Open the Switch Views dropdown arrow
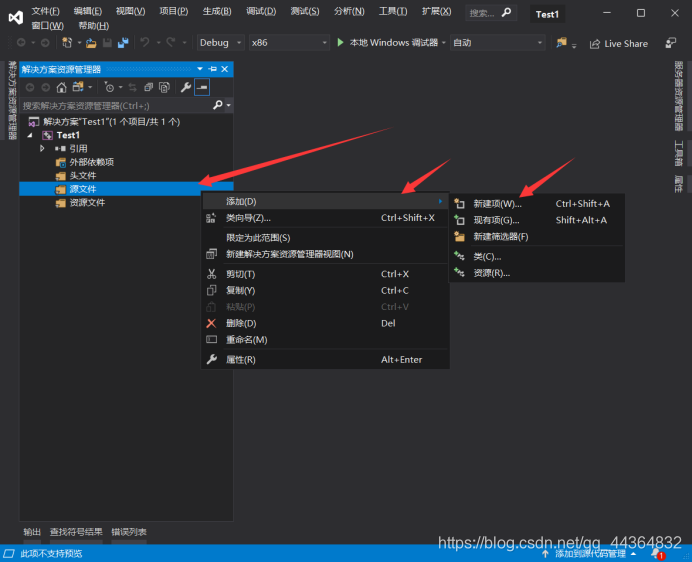 90,87
